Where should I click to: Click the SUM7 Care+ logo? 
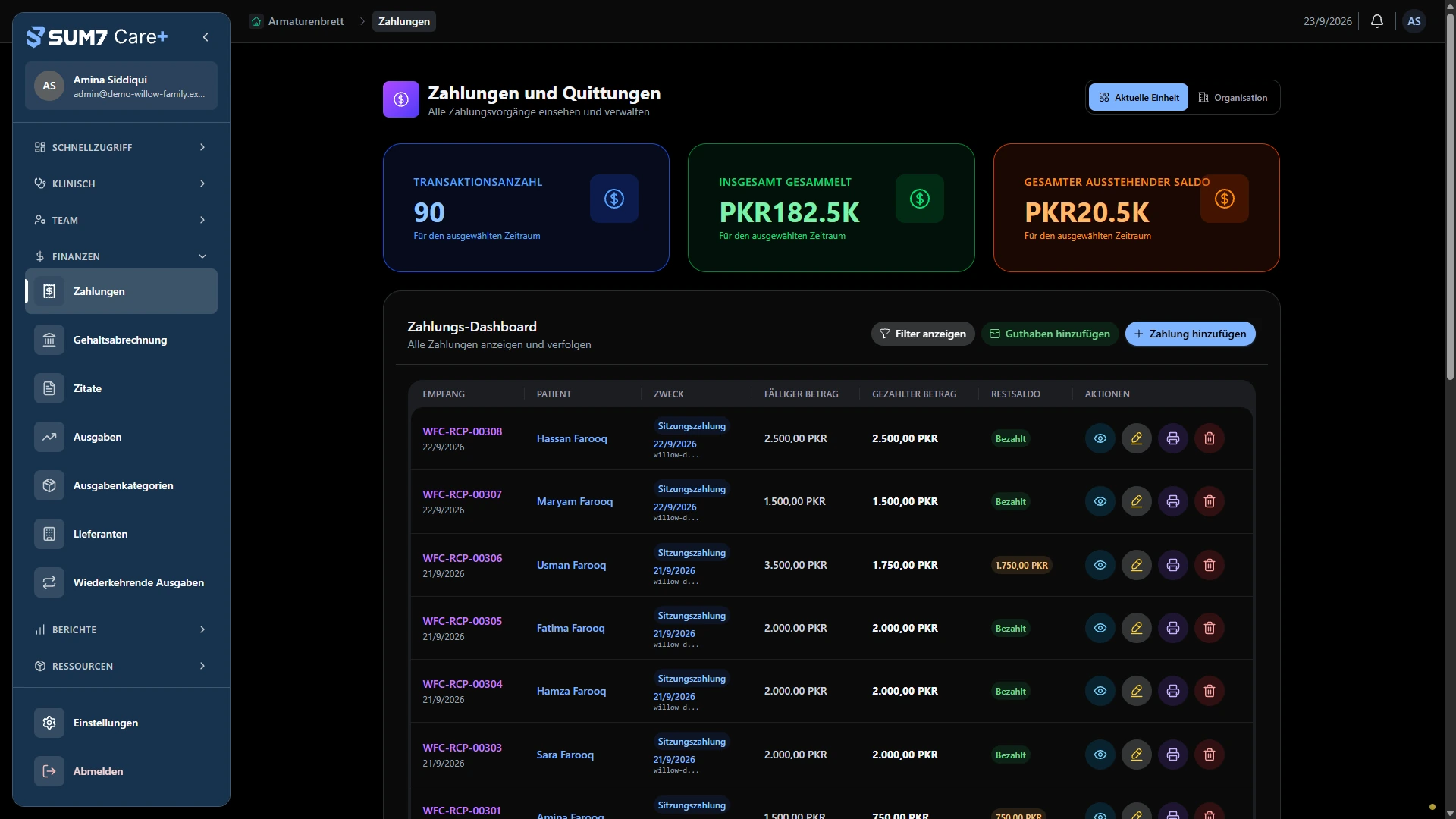tap(97, 36)
